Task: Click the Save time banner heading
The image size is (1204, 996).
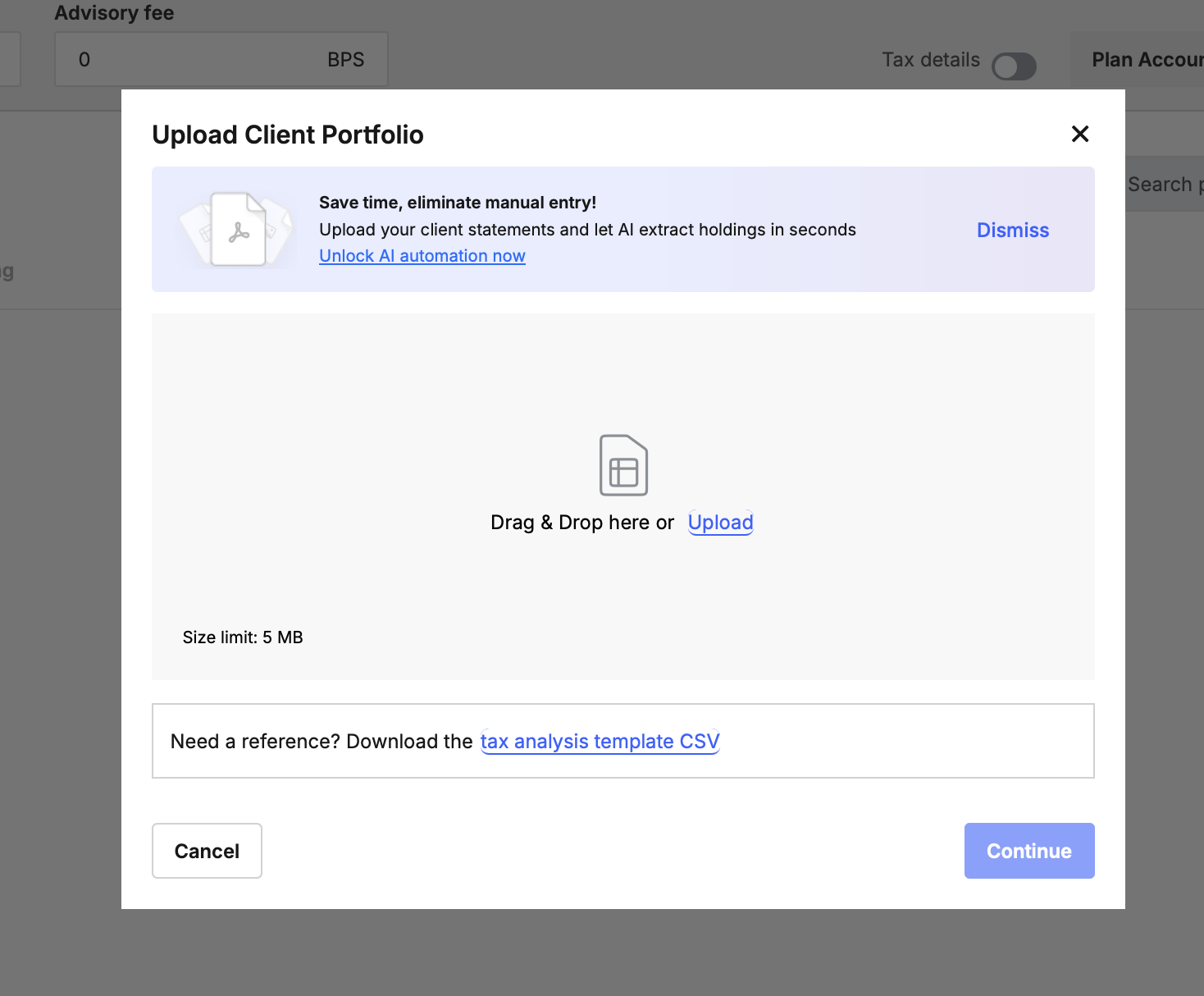Action: click(x=458, y=203)
